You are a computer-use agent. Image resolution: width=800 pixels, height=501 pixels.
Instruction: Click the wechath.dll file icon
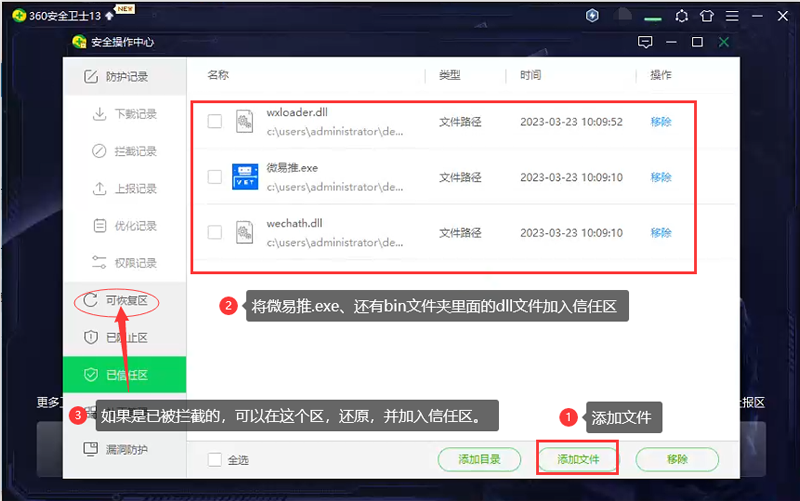[244, 232]
